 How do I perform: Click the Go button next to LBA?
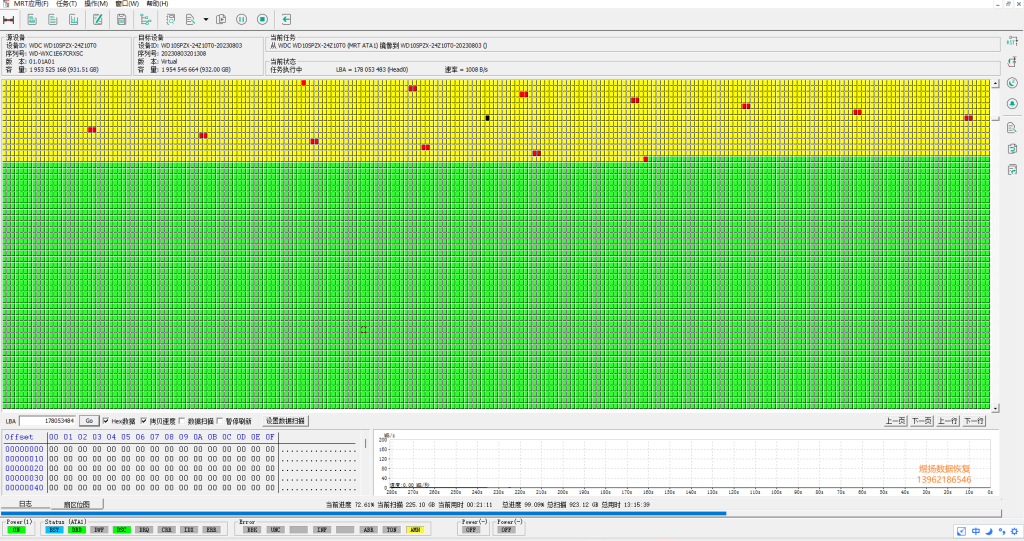(x=89, y=421)
